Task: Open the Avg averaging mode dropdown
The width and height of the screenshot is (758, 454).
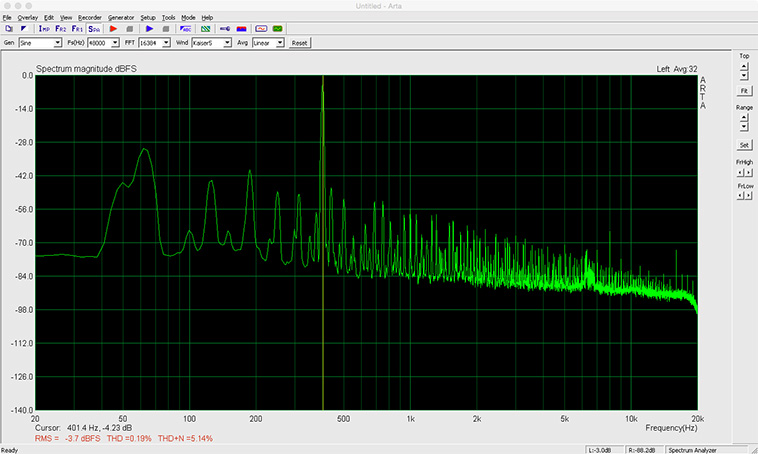Action: point(268,43)
